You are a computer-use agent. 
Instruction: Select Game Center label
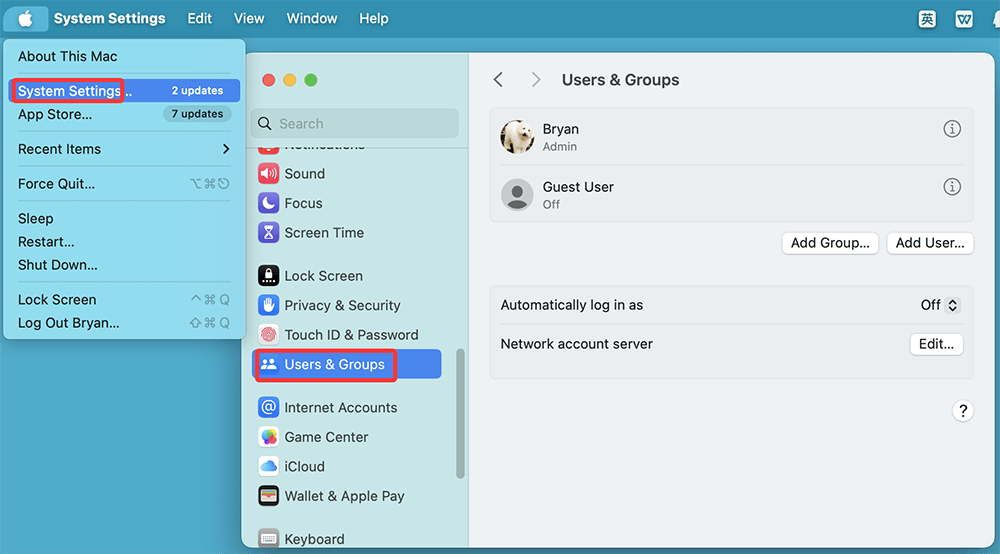[x=327, y=437]
